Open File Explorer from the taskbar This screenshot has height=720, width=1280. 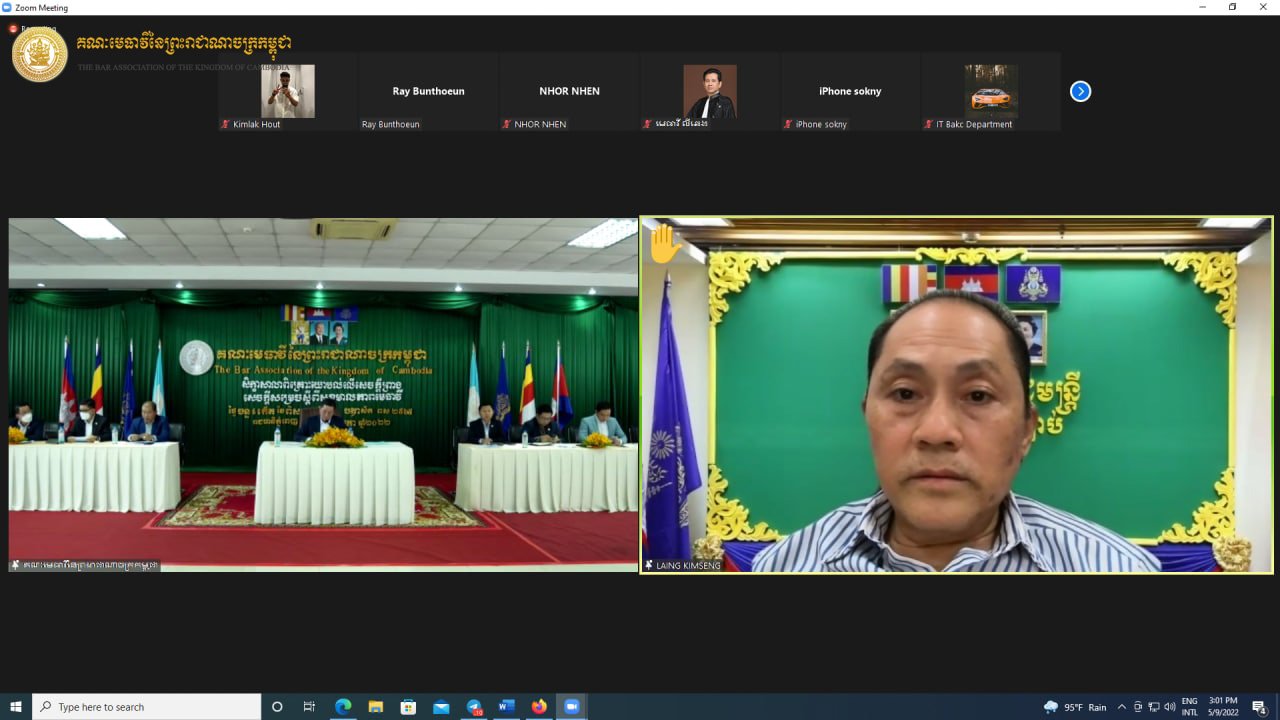click(375, 707)
